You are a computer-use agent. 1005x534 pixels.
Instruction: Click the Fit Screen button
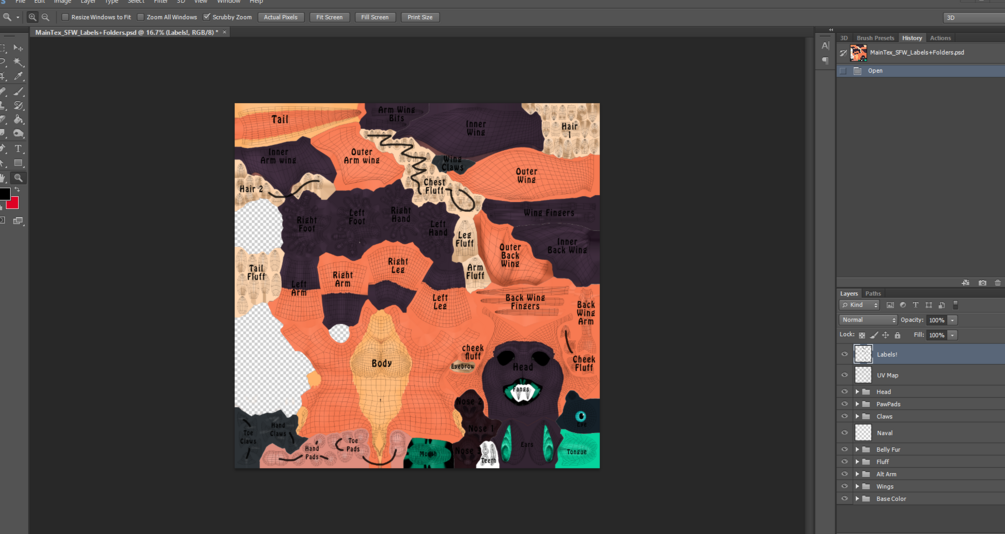(x=329, y=17)
